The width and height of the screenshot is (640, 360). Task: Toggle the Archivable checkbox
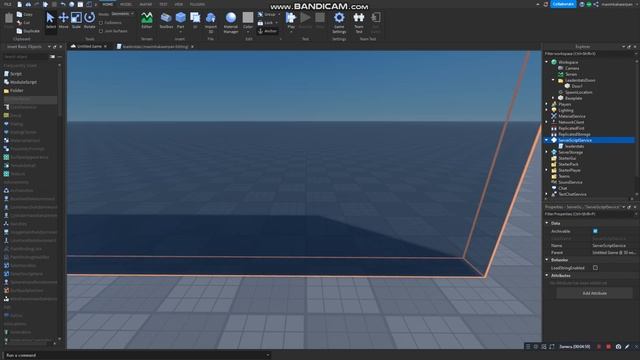(595, 231)
